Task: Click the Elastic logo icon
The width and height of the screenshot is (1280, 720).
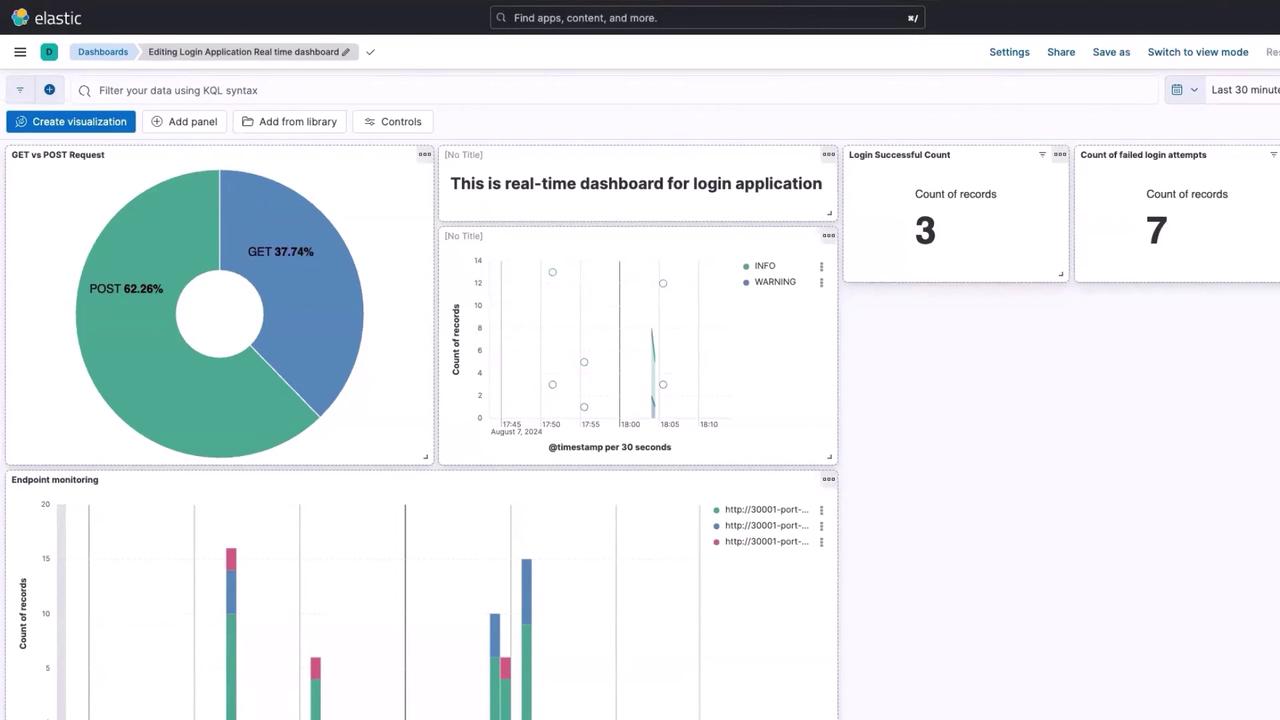Action: click(x=20, y=18)
